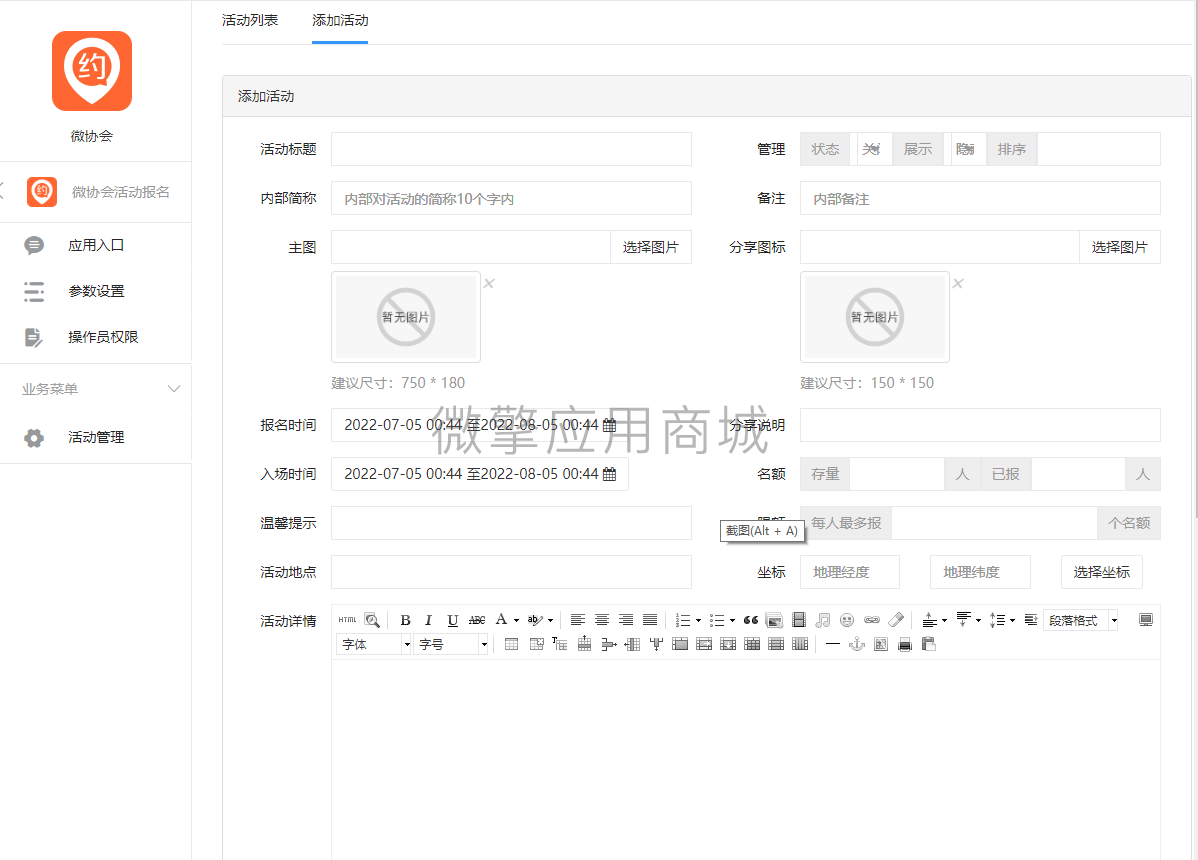This screenshot has height=860, width=1198.
Task: Click the first-line indent icon
Action: coord(1031,620)
